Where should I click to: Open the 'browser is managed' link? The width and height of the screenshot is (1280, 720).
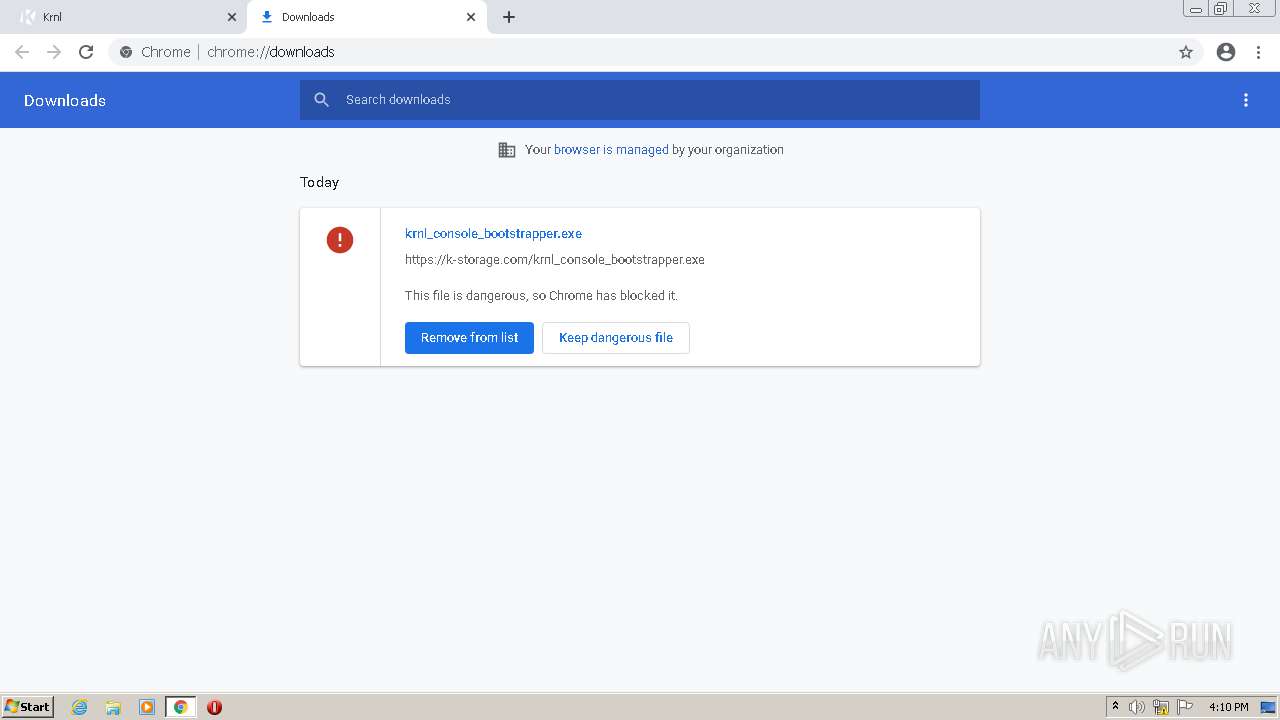click(611, 150)
